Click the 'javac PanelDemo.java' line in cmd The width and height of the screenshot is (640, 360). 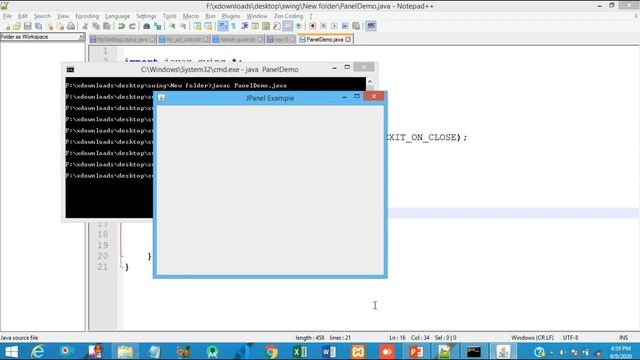176,86
